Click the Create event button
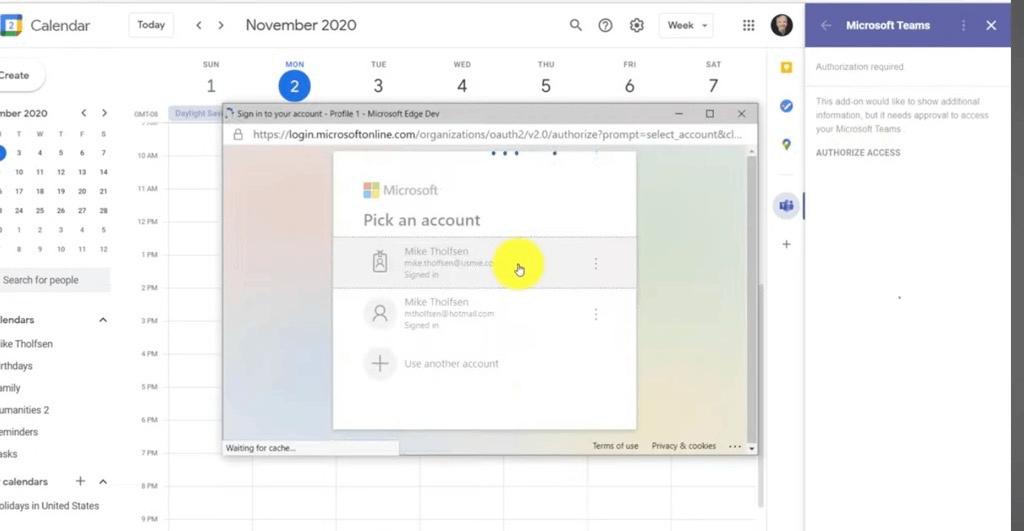Viewport: 1024px width, 531px height. tap(22, 76)
